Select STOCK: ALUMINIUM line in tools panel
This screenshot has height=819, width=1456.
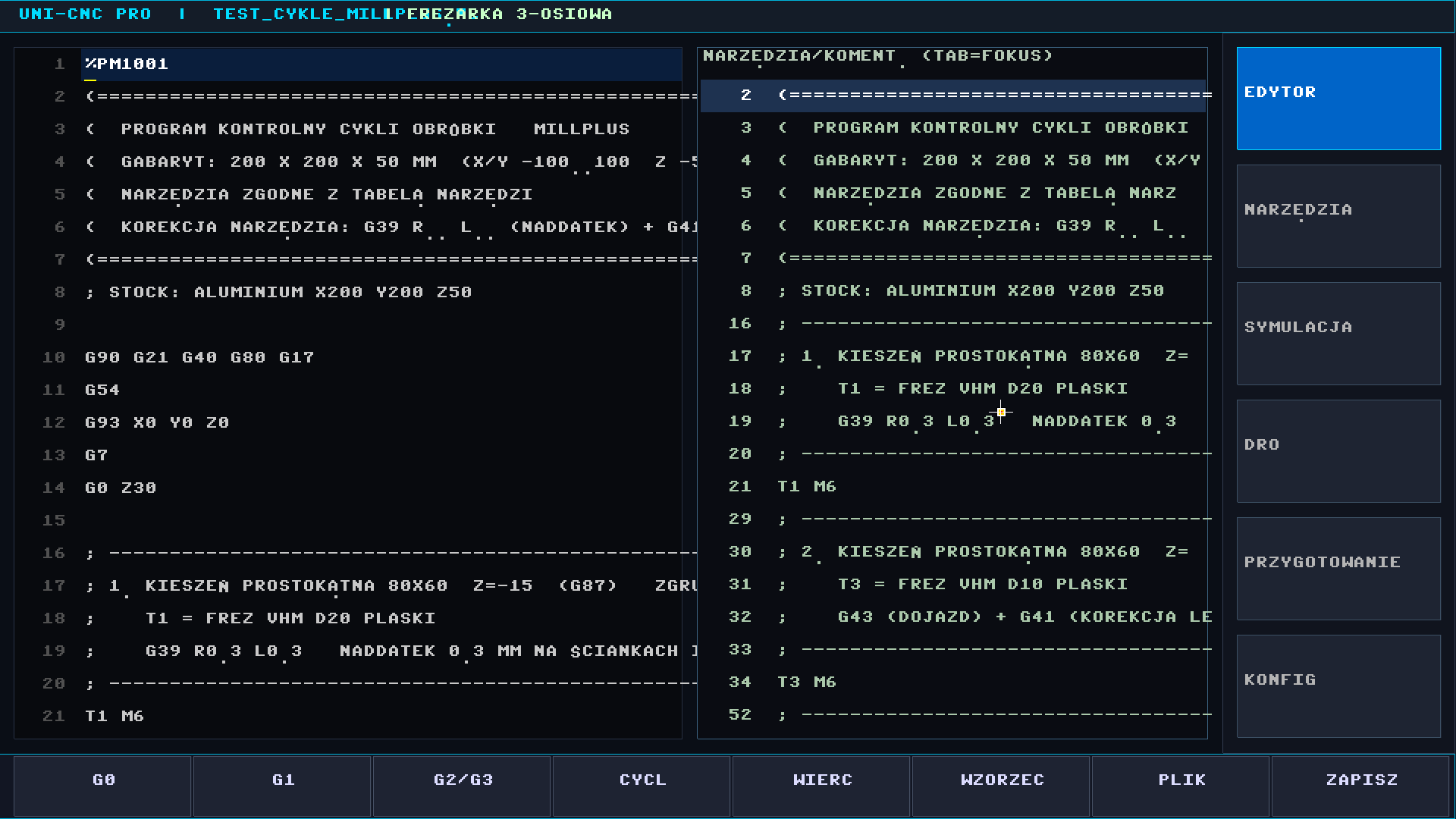pos(953,290)
